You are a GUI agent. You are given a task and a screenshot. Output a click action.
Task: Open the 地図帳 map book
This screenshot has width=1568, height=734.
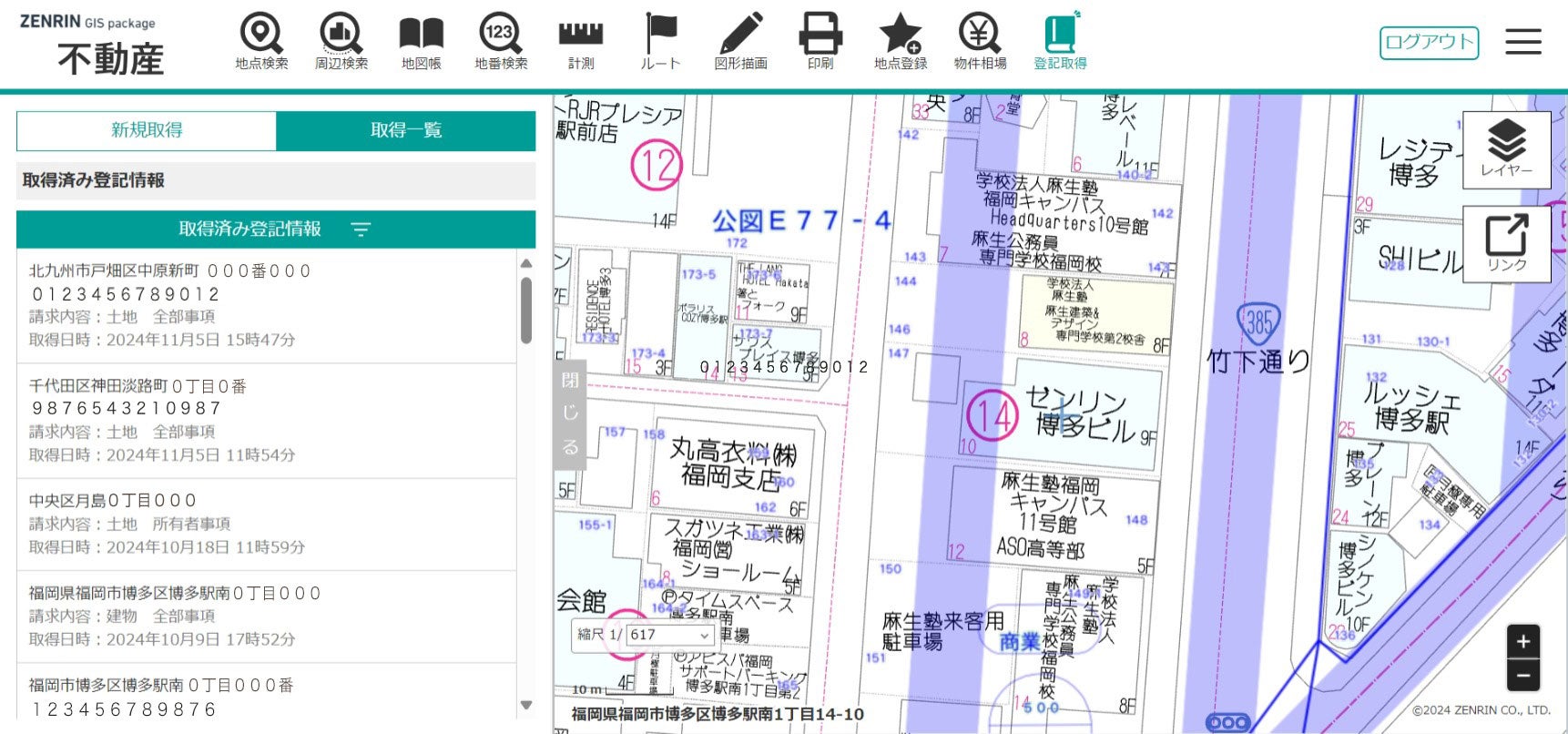(x=421, y=42)
